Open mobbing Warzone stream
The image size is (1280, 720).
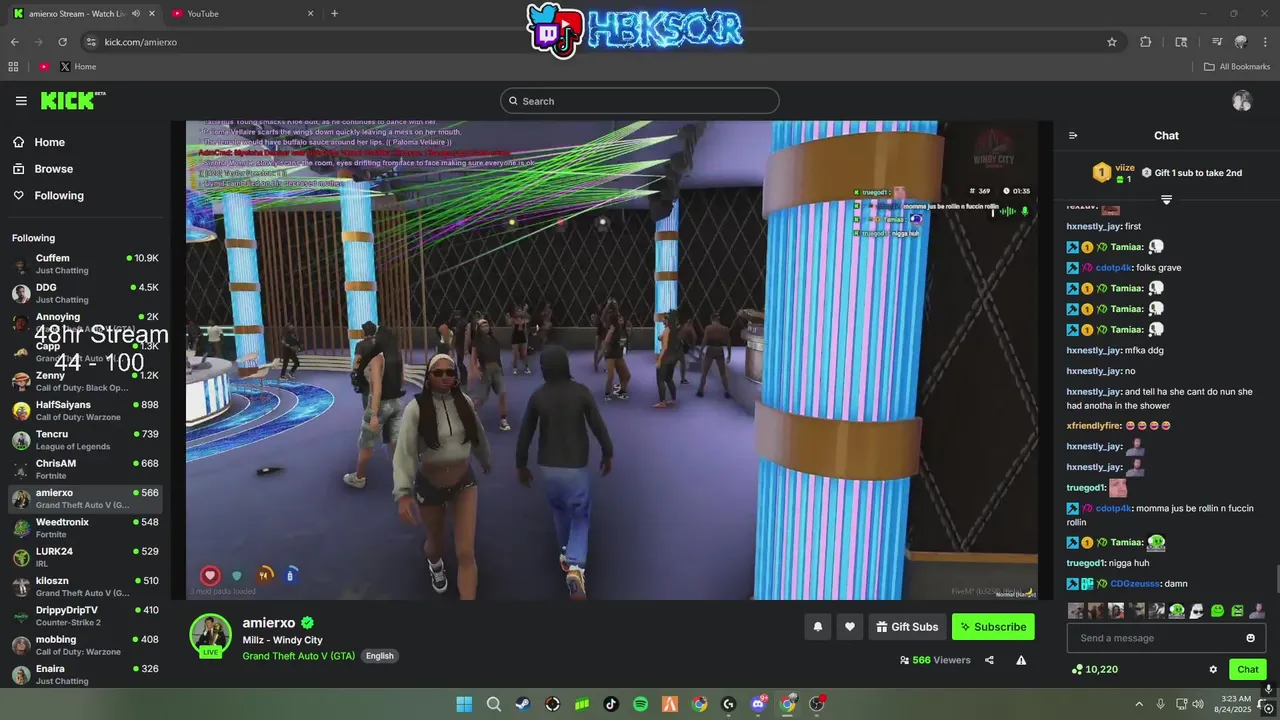point(85,645)
